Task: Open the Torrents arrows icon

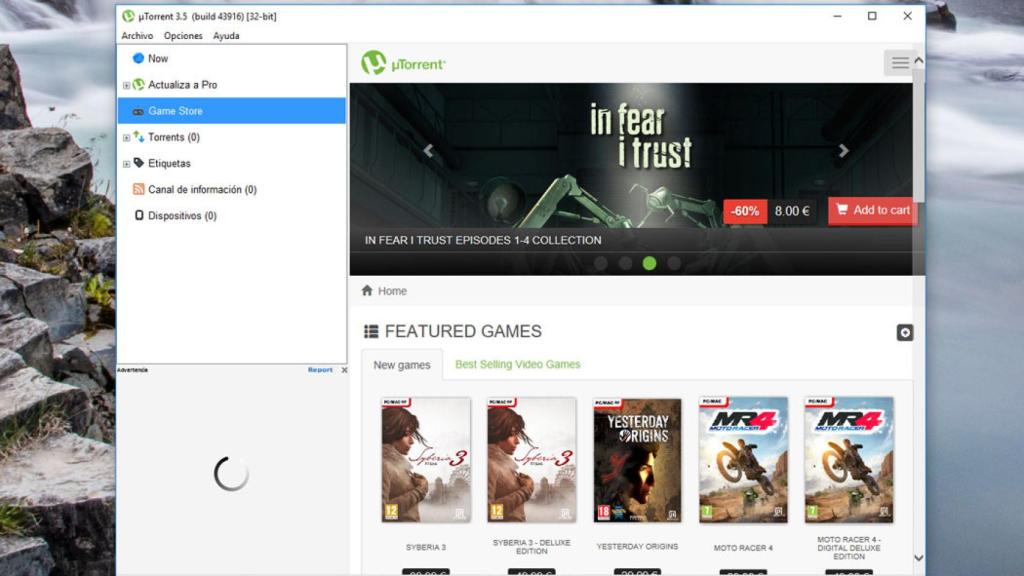Action: pyautogui.click(x=137, y=137)
